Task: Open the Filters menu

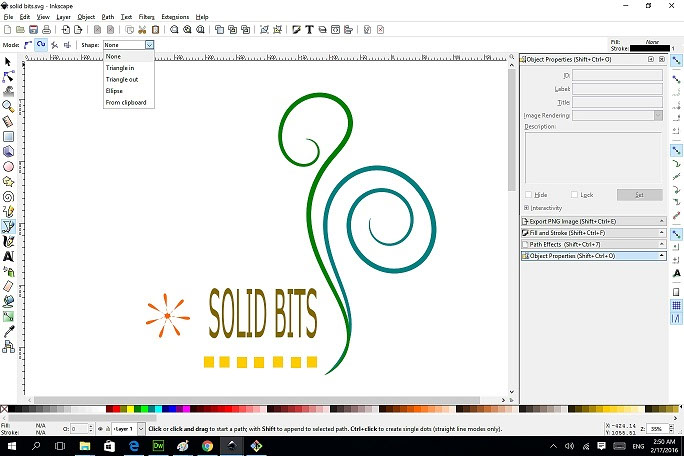Action: (x=147, y=17)
